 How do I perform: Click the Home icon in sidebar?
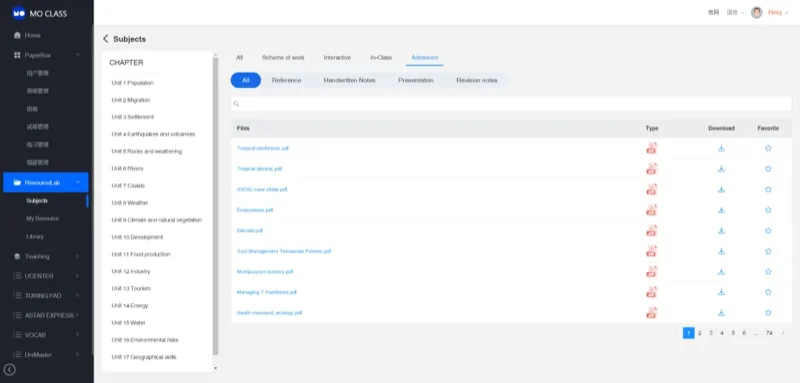tap(17, 35)
